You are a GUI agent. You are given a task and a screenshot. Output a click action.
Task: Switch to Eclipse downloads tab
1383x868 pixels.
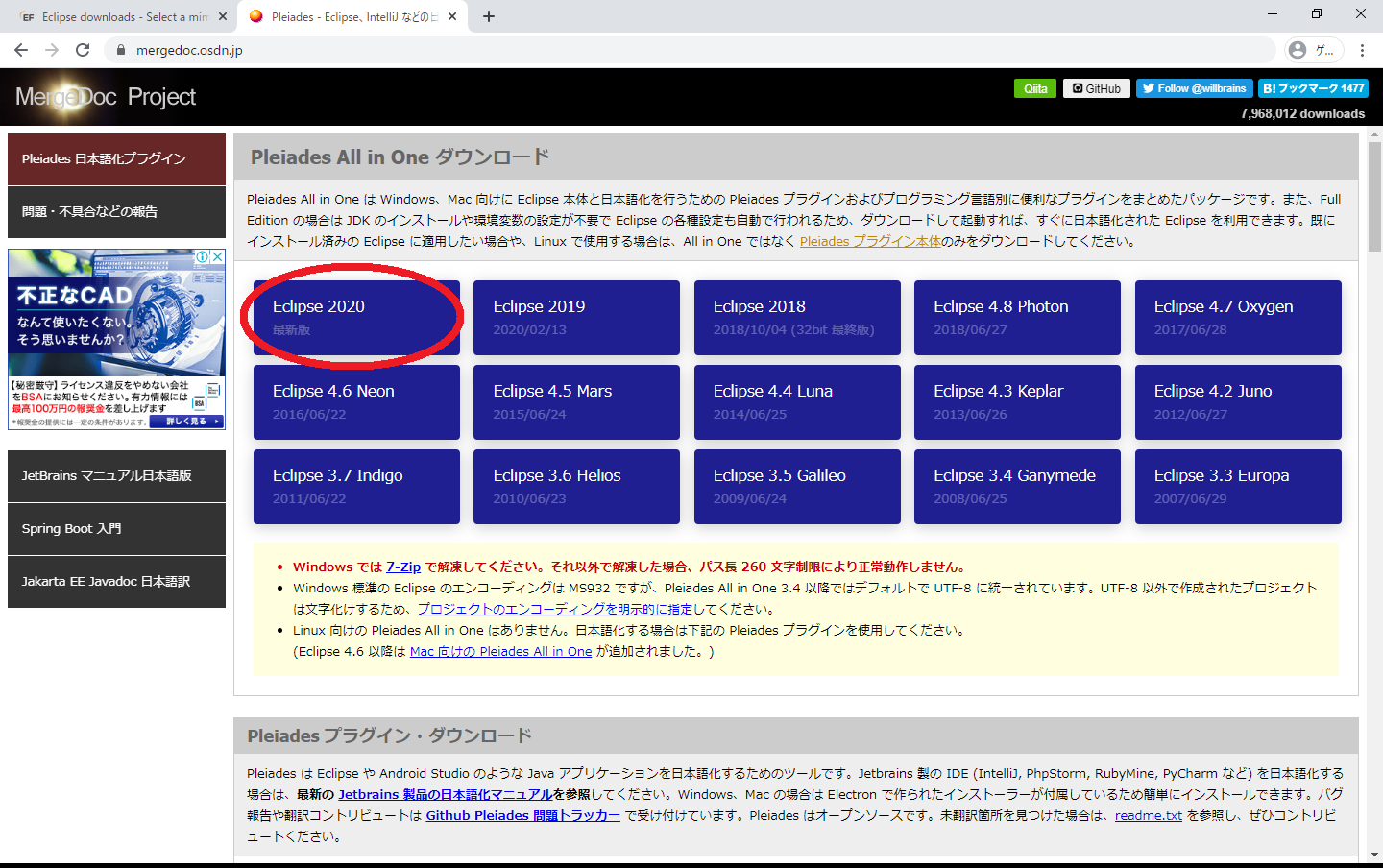(121, 16)
